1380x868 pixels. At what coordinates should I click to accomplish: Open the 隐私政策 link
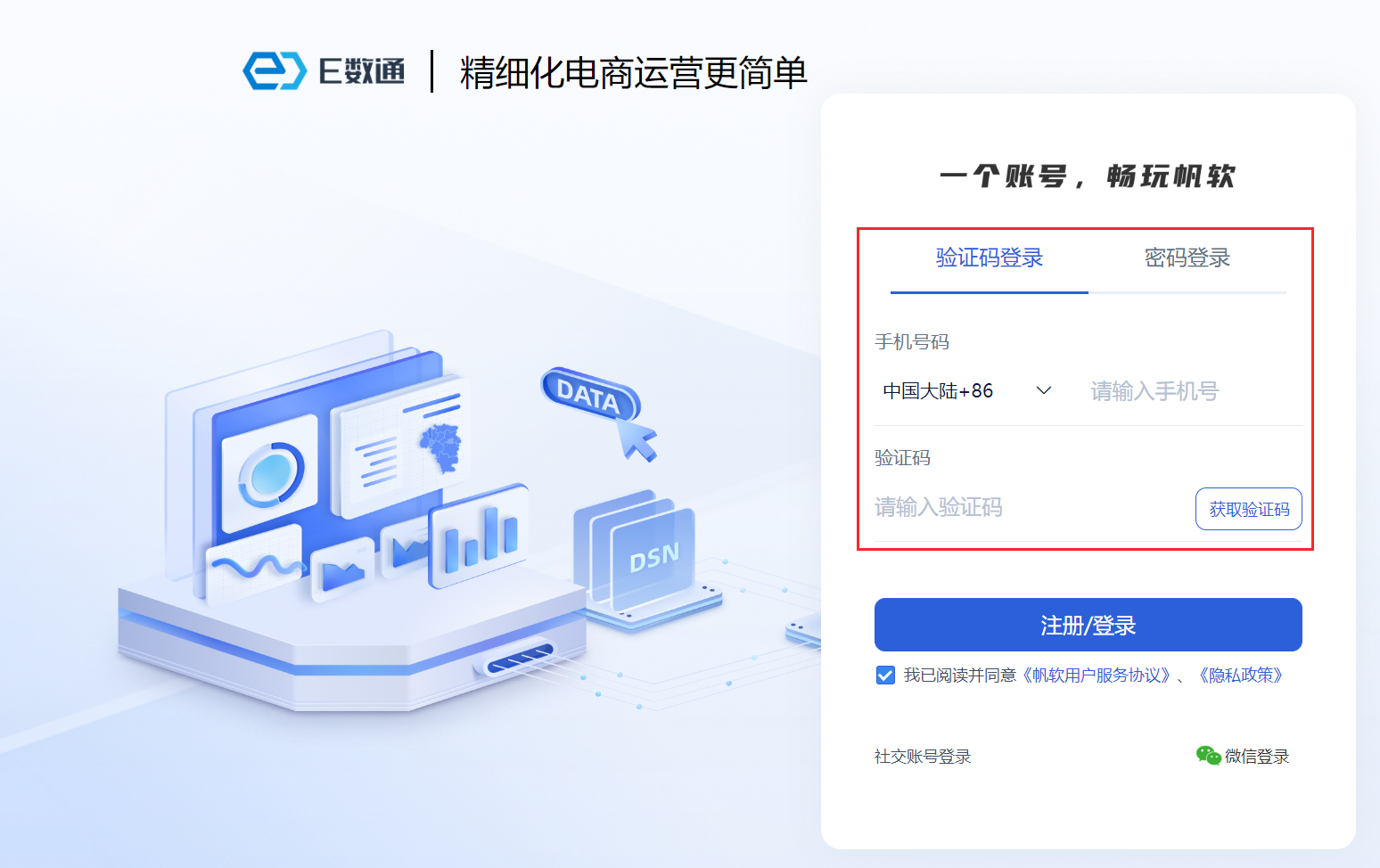(x=1241, y=675)
